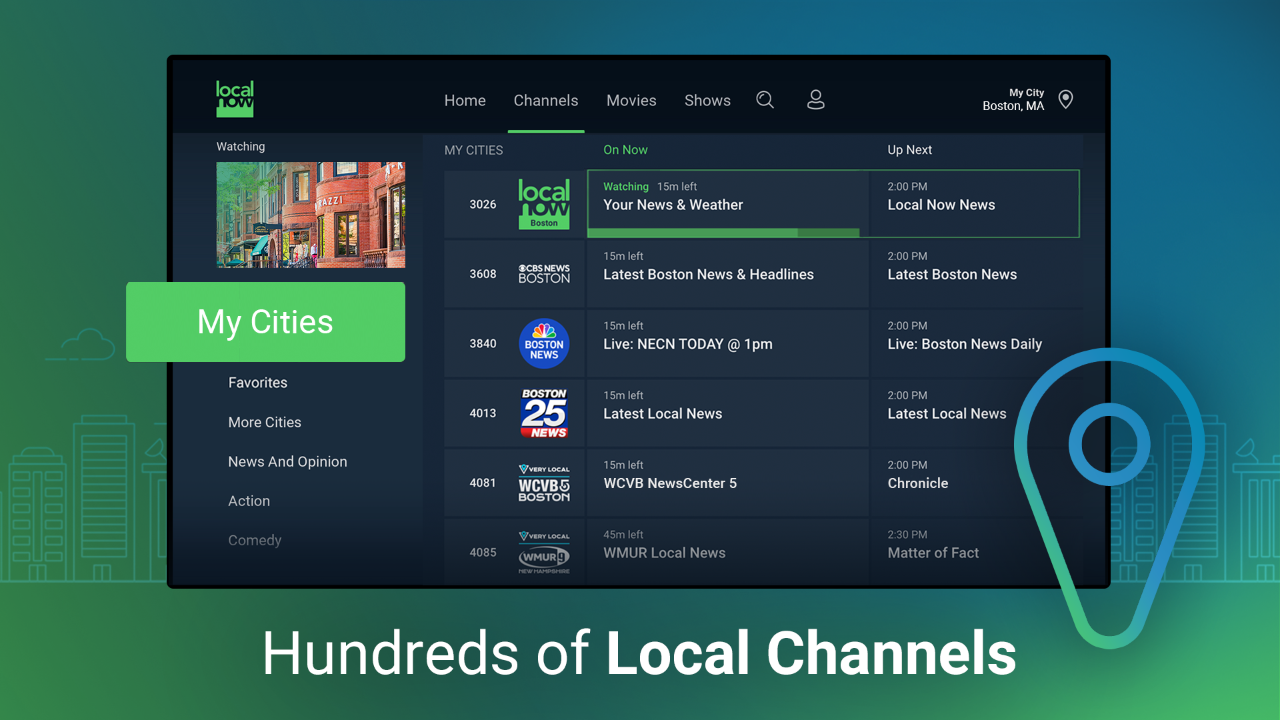Select Favorites in the sidebar
The width and height of the screenshot is (1280, 720).
(258, 382)
